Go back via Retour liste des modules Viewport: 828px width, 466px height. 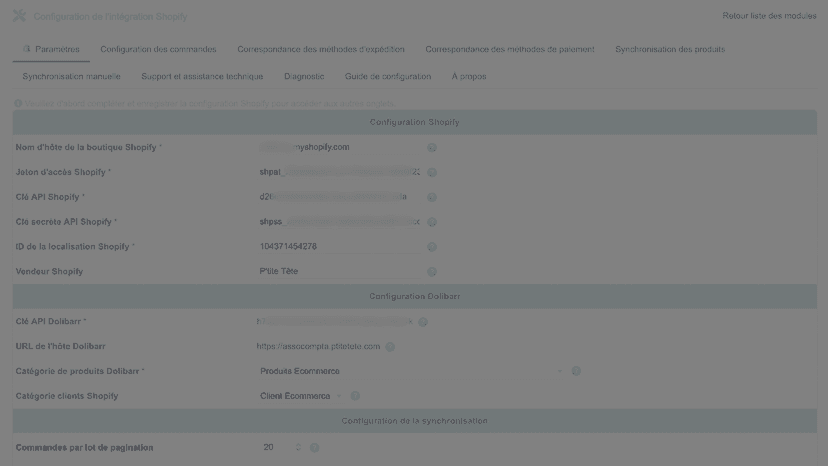pyautogui.click(x=769, y=16)
